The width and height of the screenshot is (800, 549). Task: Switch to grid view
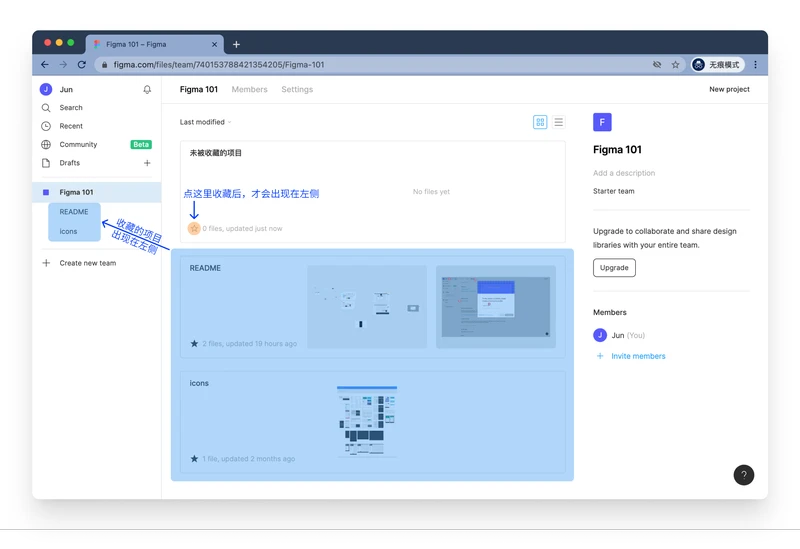540,122
